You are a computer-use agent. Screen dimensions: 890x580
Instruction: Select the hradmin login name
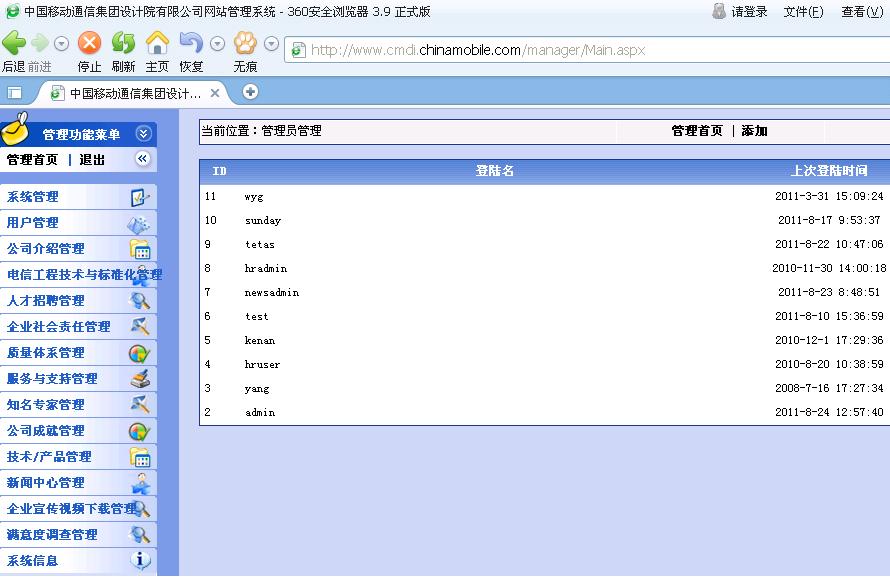click(266, 268)
